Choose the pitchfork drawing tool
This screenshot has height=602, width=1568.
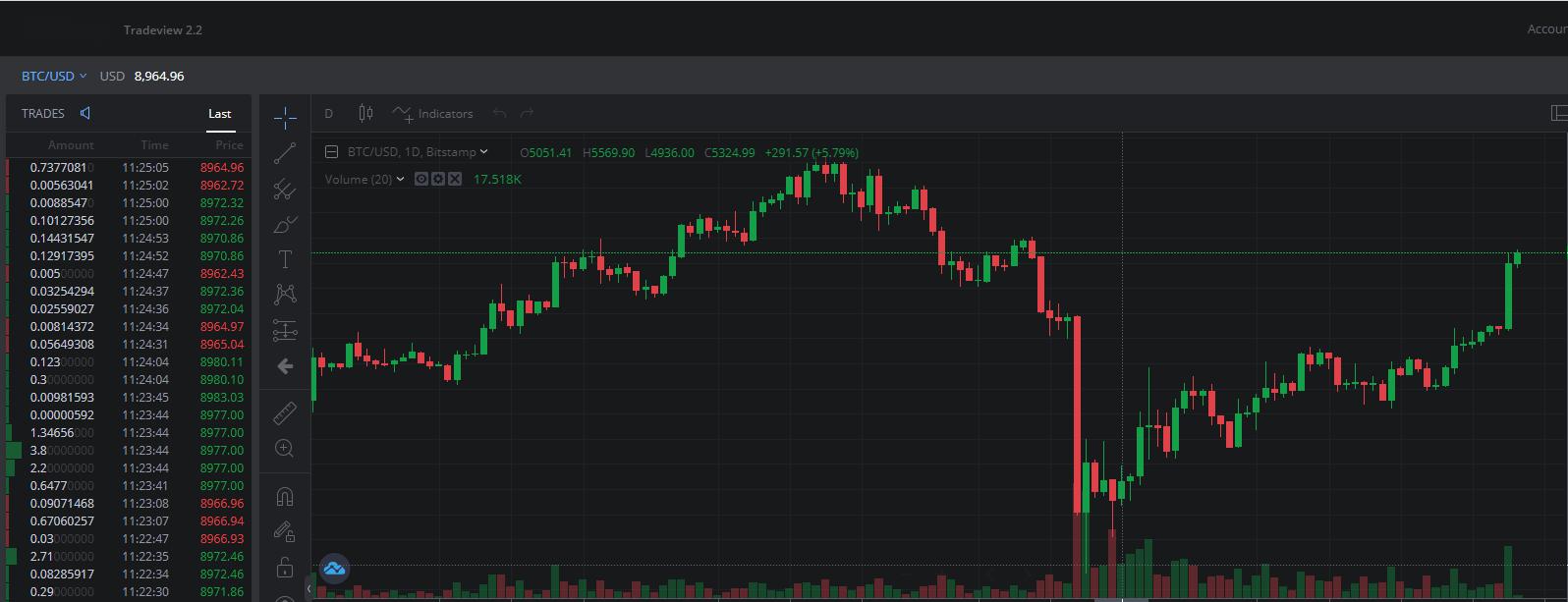tap(285, 189)
